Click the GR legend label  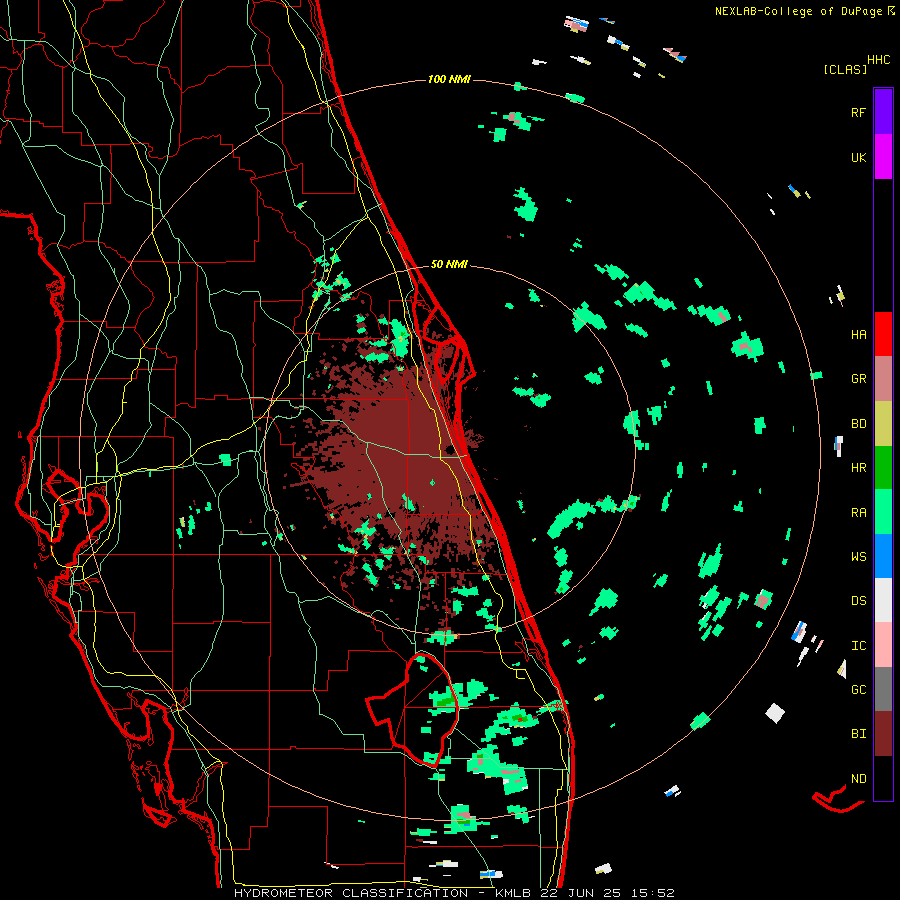(x=859, y=379)
